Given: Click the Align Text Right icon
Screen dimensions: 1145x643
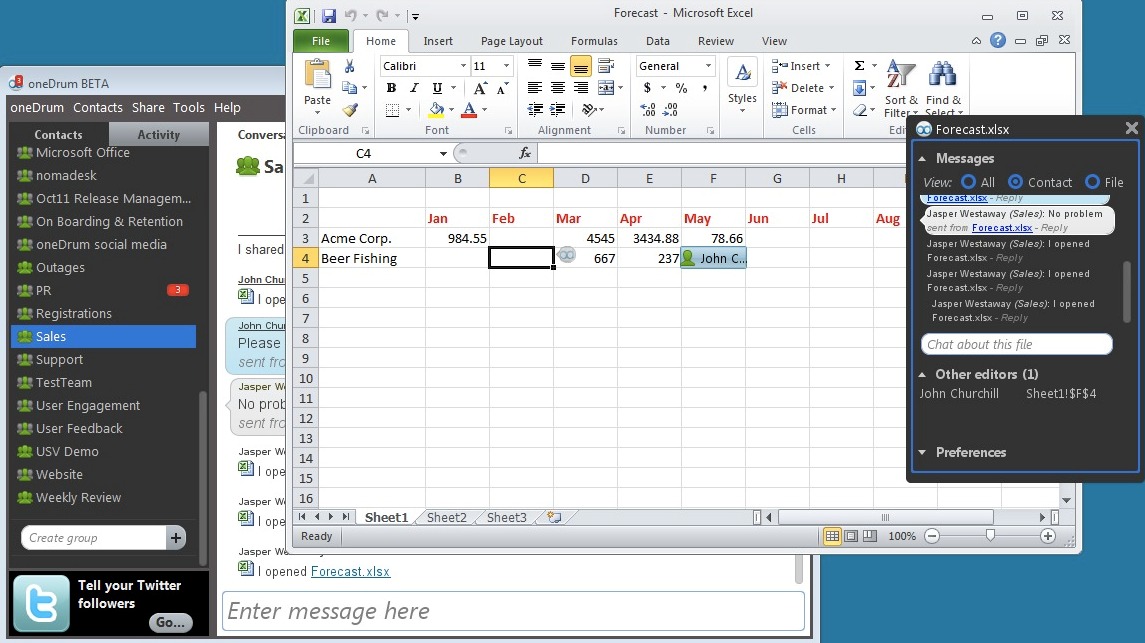Looking at the screenshot, I should 581,88.
